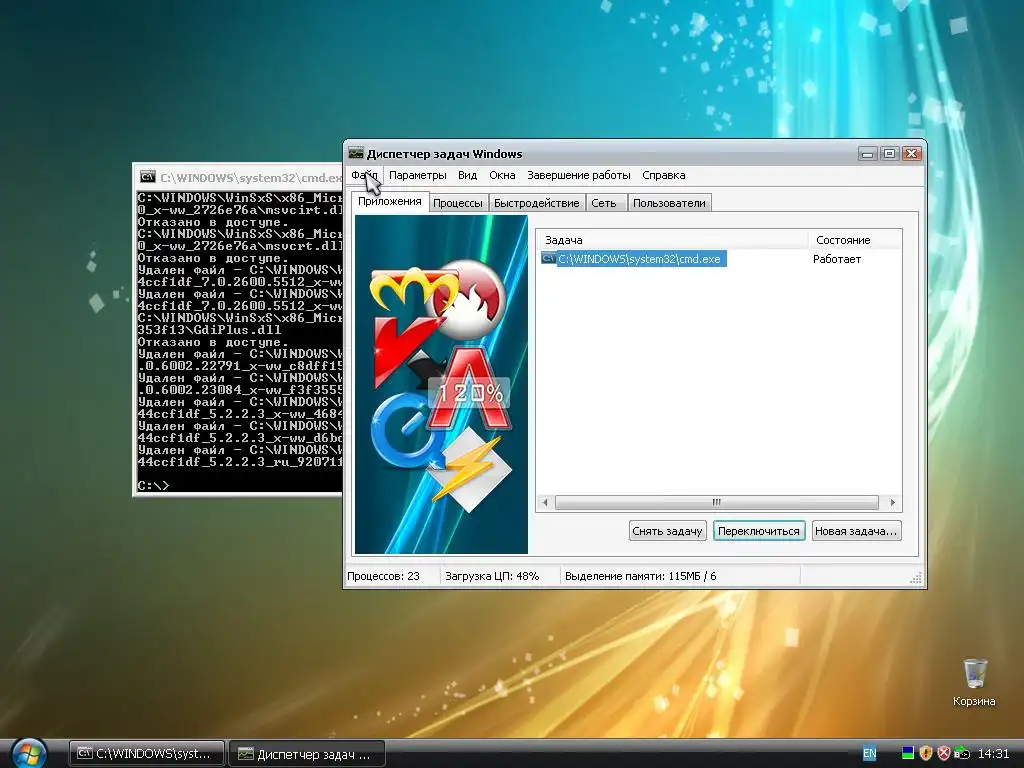
Task: Click the C:\> prompt in cmd window
Action: pos(153,485)
